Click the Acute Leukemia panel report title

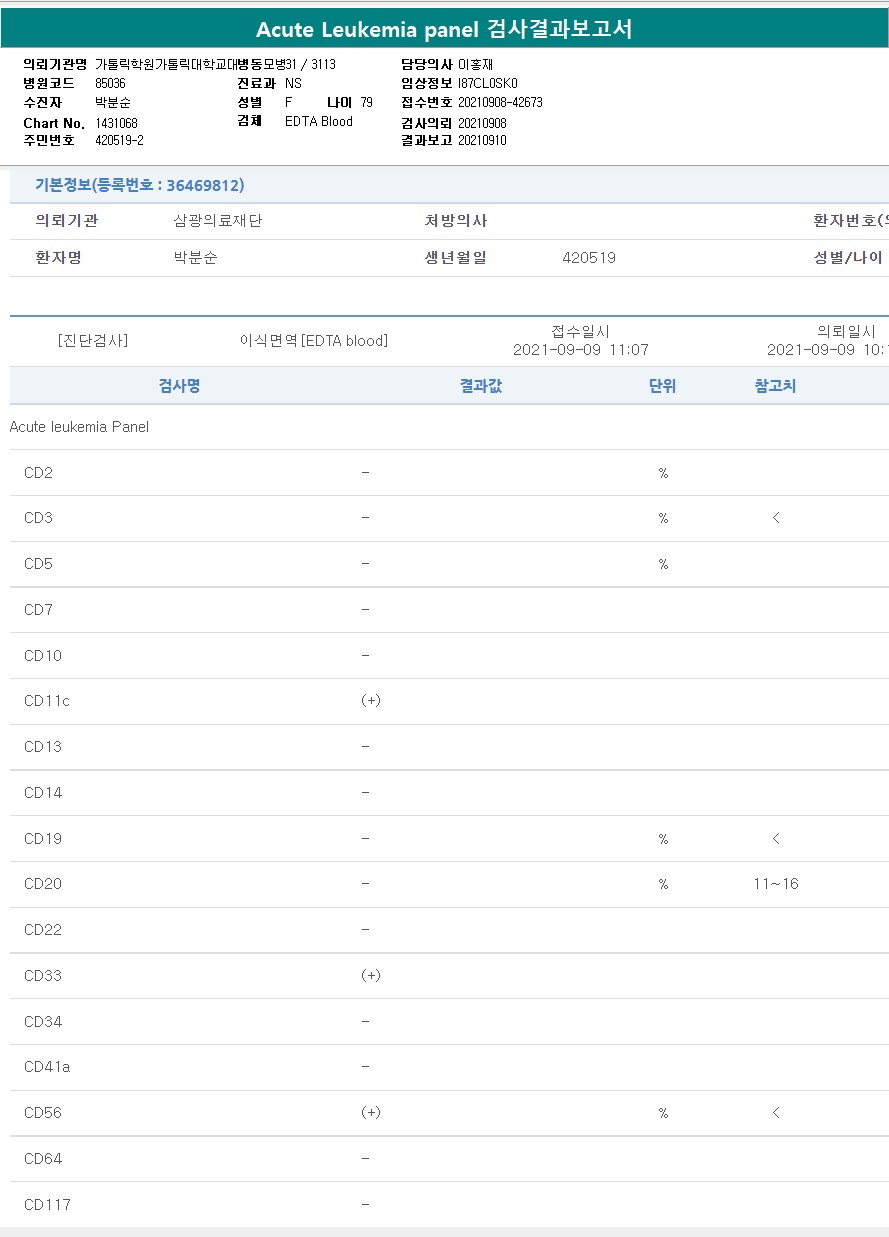(444, 29)
